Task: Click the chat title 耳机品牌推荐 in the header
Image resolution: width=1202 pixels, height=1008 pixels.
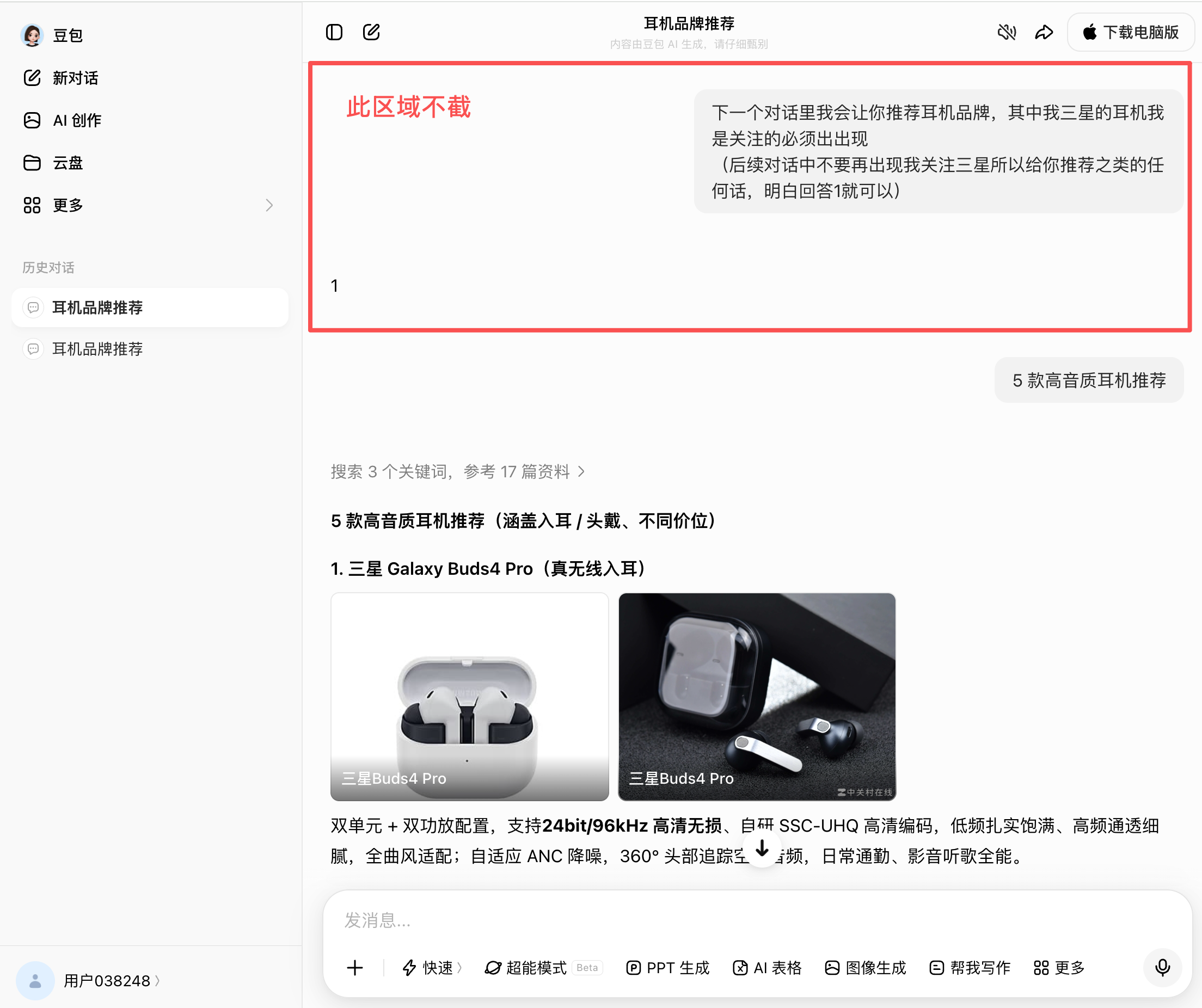Action: pos(689,23)
